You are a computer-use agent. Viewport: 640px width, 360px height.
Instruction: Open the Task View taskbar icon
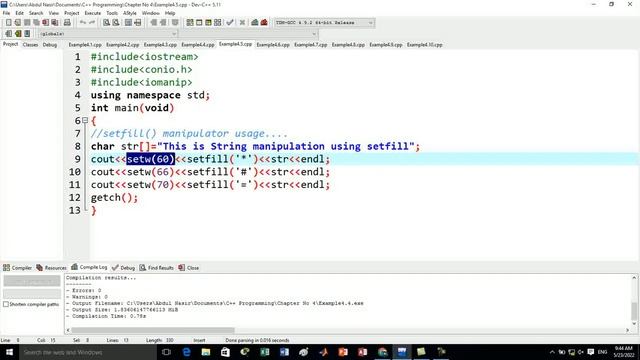(166, 352)
